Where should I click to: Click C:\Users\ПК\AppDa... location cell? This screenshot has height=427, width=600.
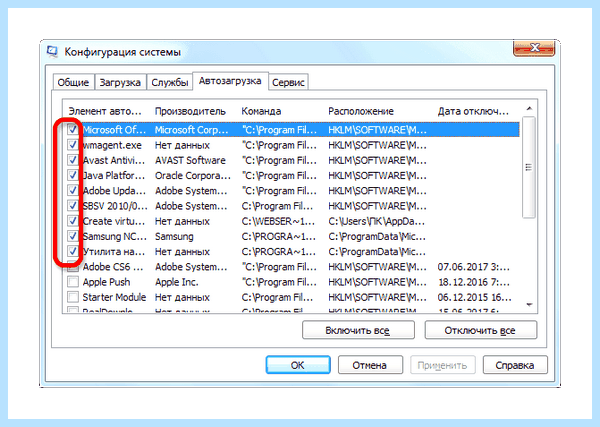tap(377, 221)
